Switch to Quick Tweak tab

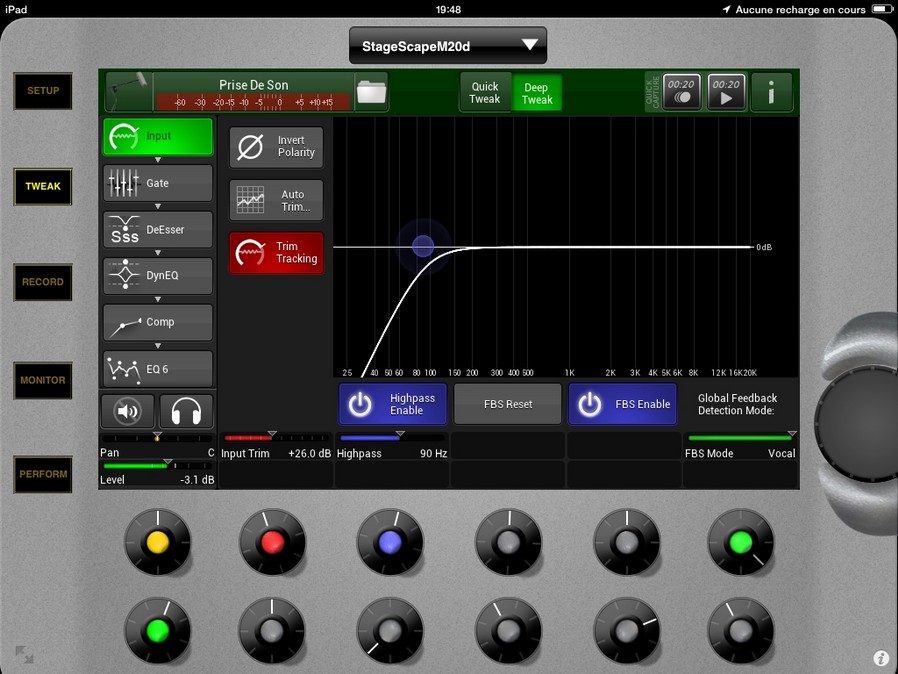484,93
